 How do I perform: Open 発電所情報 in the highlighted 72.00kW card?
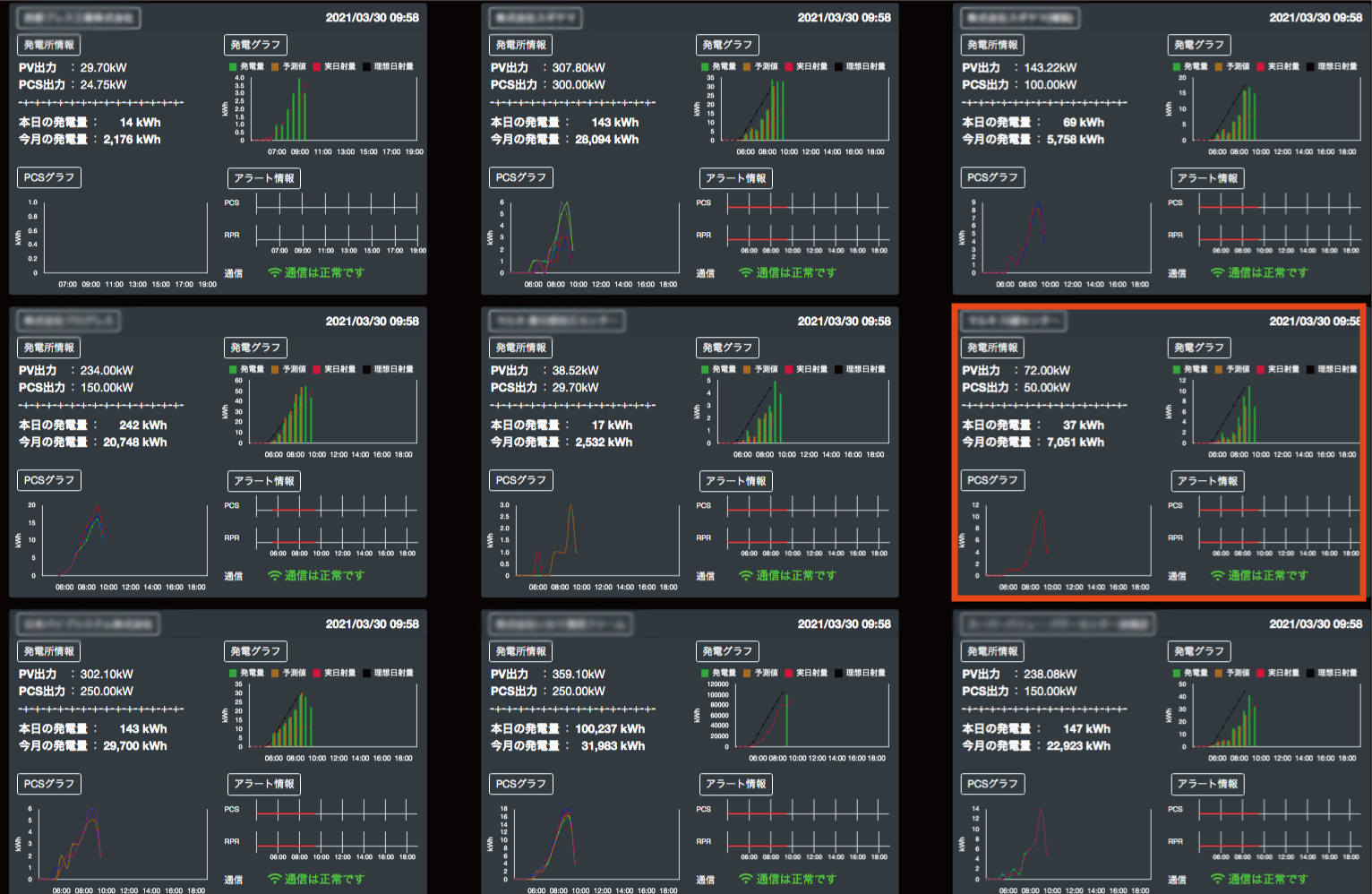pyautogui.click(x=993, y=348)
